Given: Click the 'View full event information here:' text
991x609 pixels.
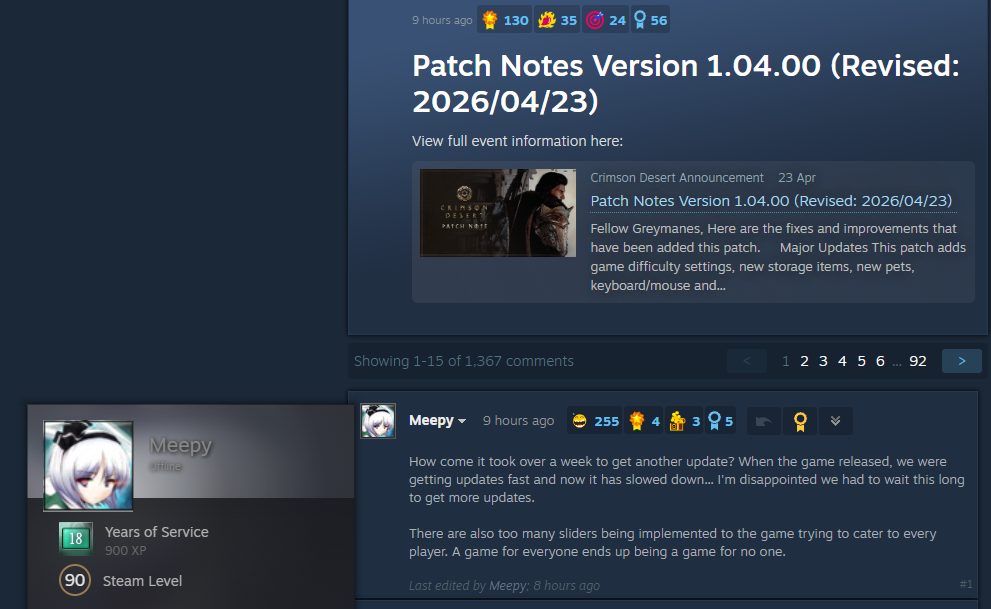Looking at the screenshot, I should point(518,141).
